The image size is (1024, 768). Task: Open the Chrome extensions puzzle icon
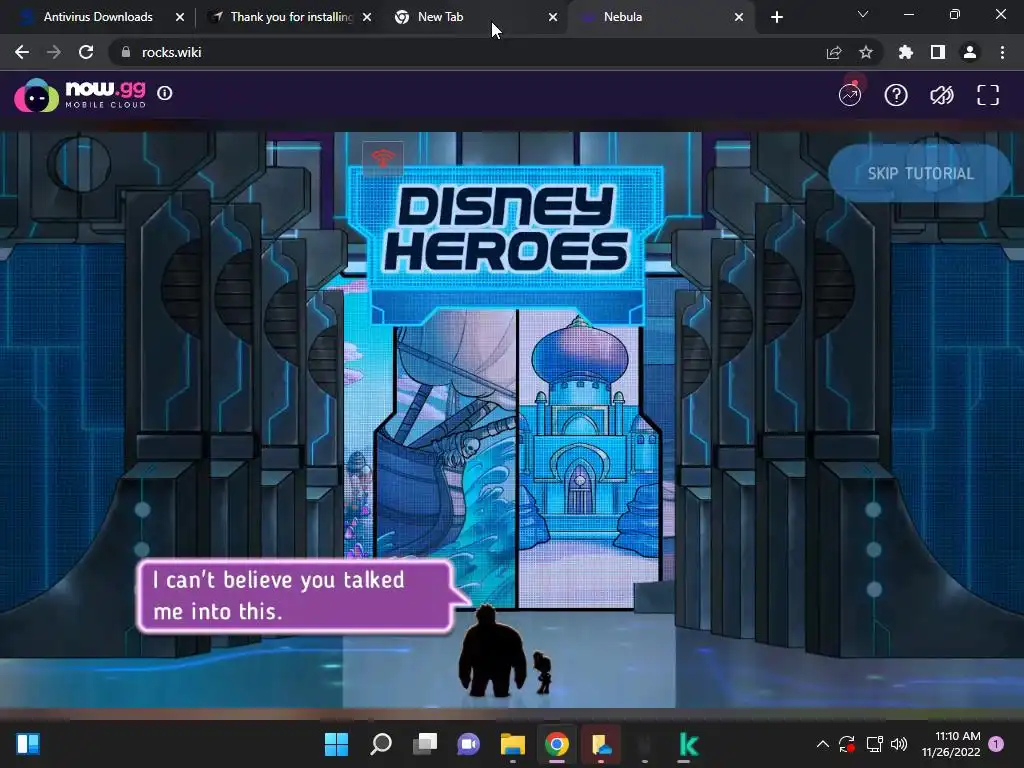click(905, 52)
